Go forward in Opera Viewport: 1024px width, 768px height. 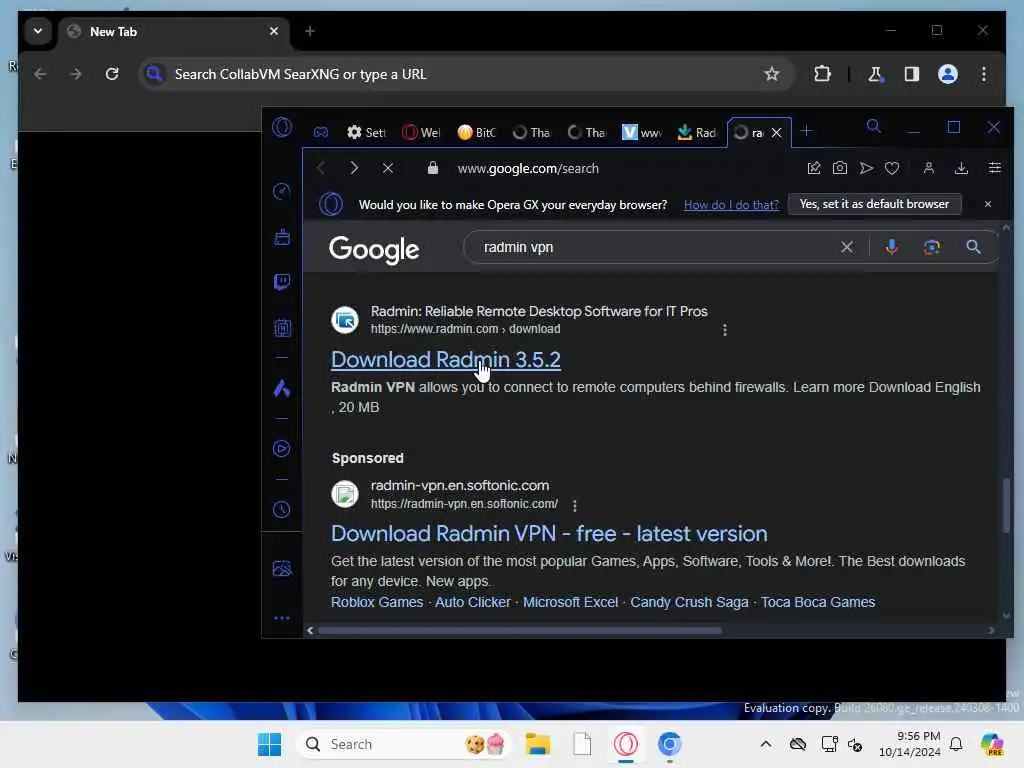point(354,168)
